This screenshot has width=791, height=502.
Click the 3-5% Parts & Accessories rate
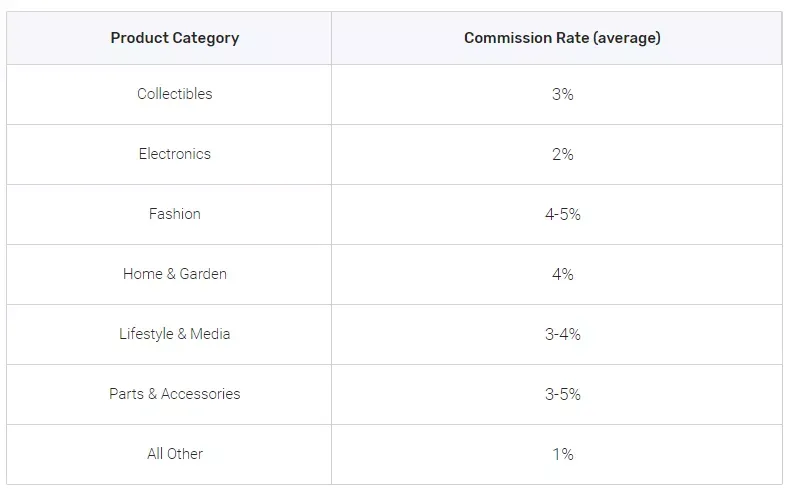[x=562, y=395]
